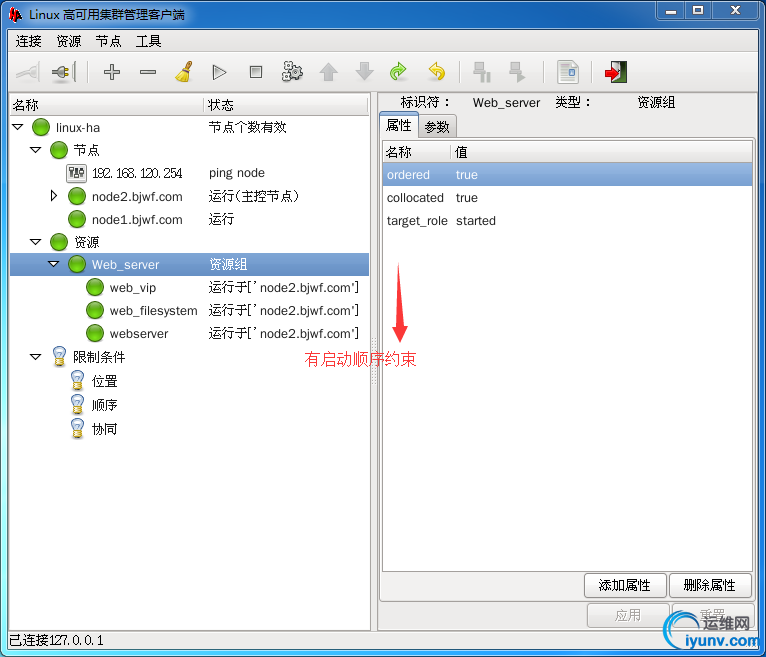Collapse the 资源 tree branch
The width and height of the screenshot is (766, 657).
pyautogui.click(x=36, y=242)
